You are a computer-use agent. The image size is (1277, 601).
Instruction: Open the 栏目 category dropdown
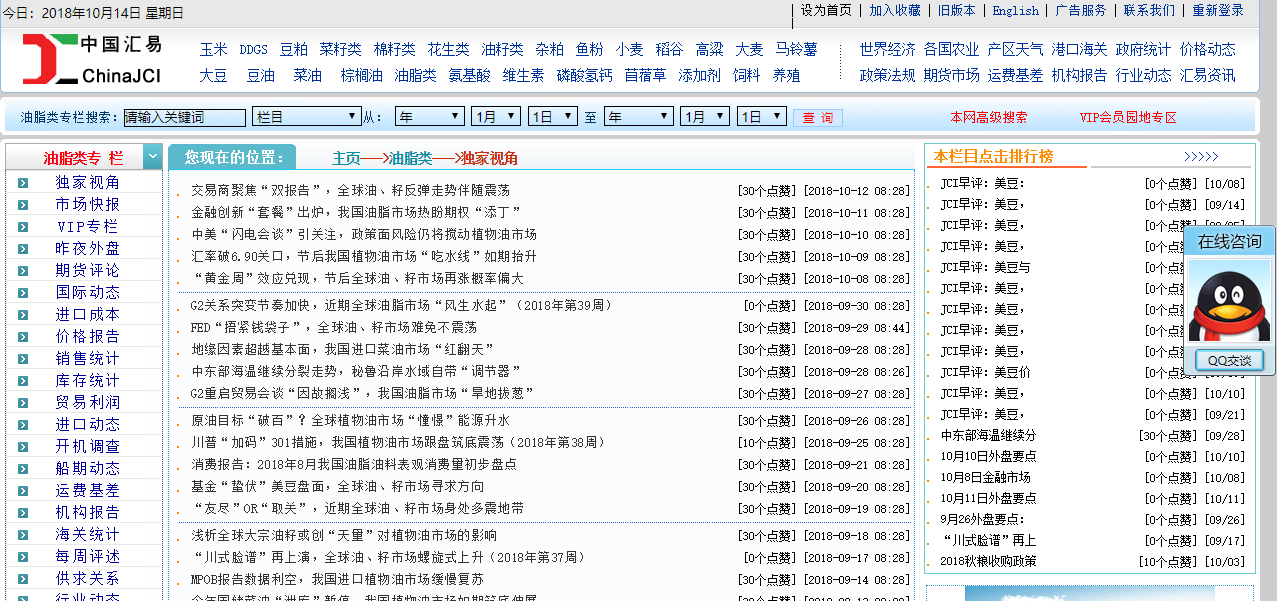pos(306,117)
